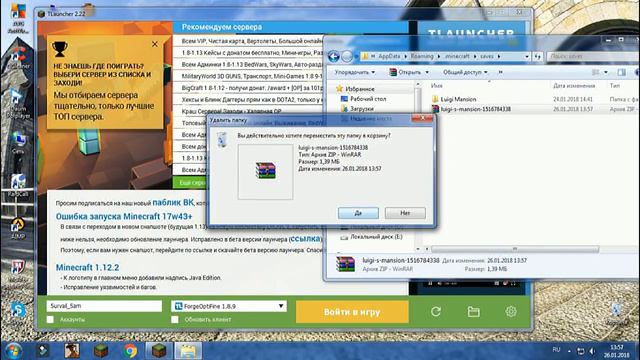
Task: Confirm deletion with the Да button
Action: click(358, 213)
